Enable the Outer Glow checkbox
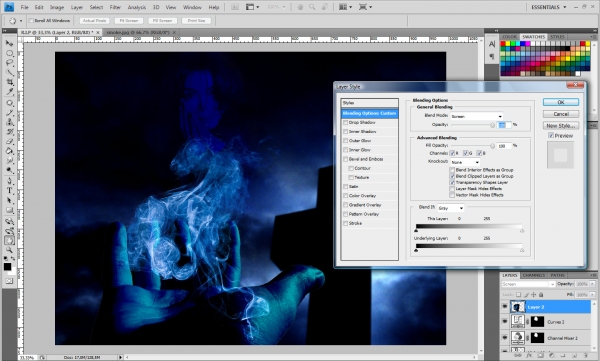Viewport: 600px width, 361px height. (x=346, y=141)
